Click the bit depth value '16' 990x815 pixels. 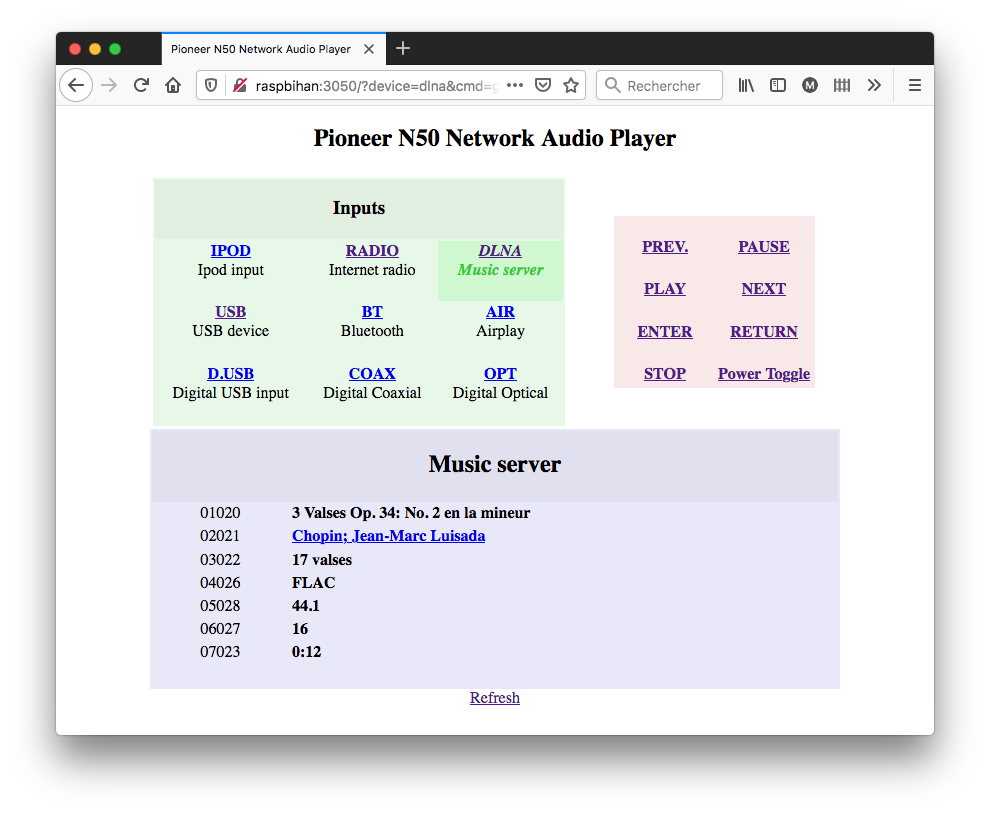(300, 629)
